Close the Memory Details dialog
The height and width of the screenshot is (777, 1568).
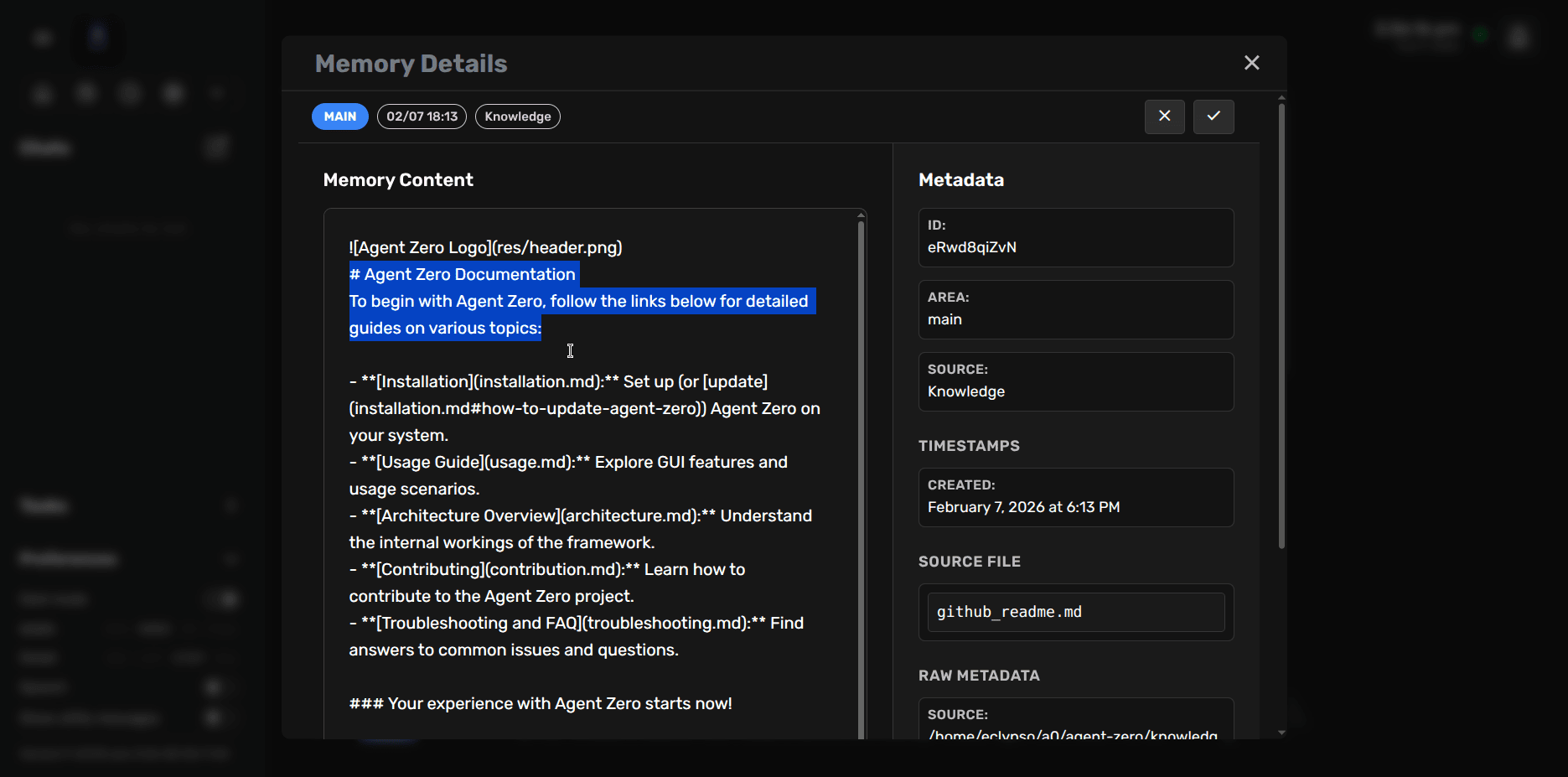1251,63
